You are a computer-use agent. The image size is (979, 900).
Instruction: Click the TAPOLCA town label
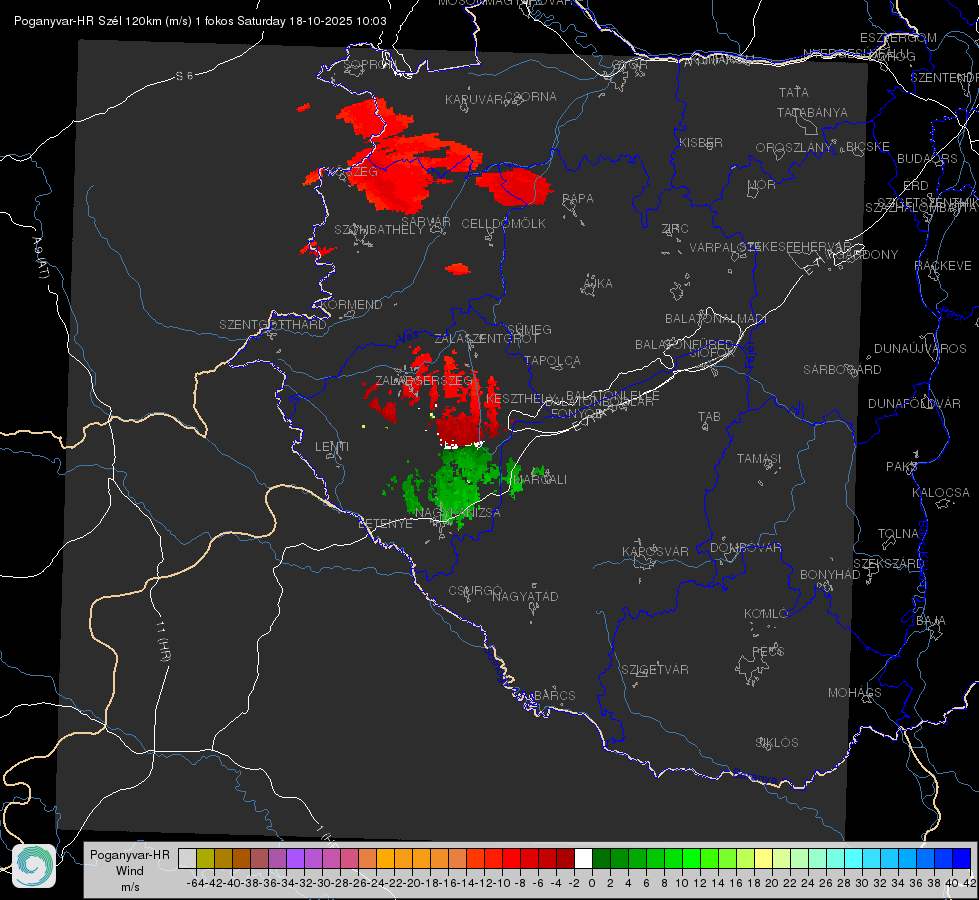[553, 360]
